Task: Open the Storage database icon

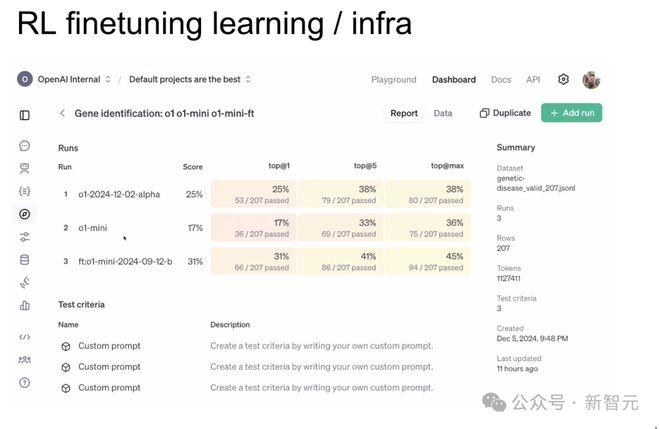Action: 25,259
